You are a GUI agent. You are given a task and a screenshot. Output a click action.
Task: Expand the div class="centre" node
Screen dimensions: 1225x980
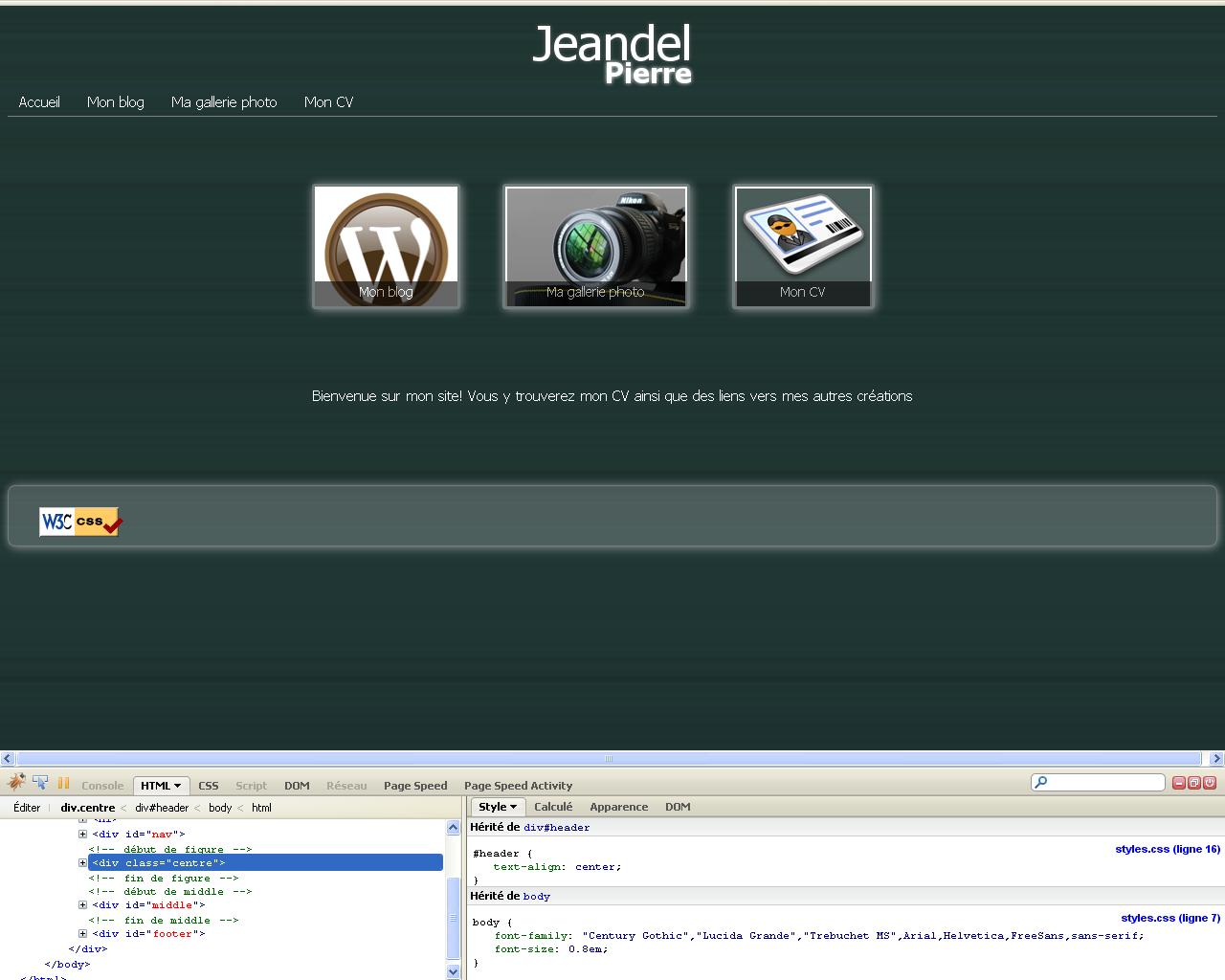pyautogui.click(x=82, y=862)
